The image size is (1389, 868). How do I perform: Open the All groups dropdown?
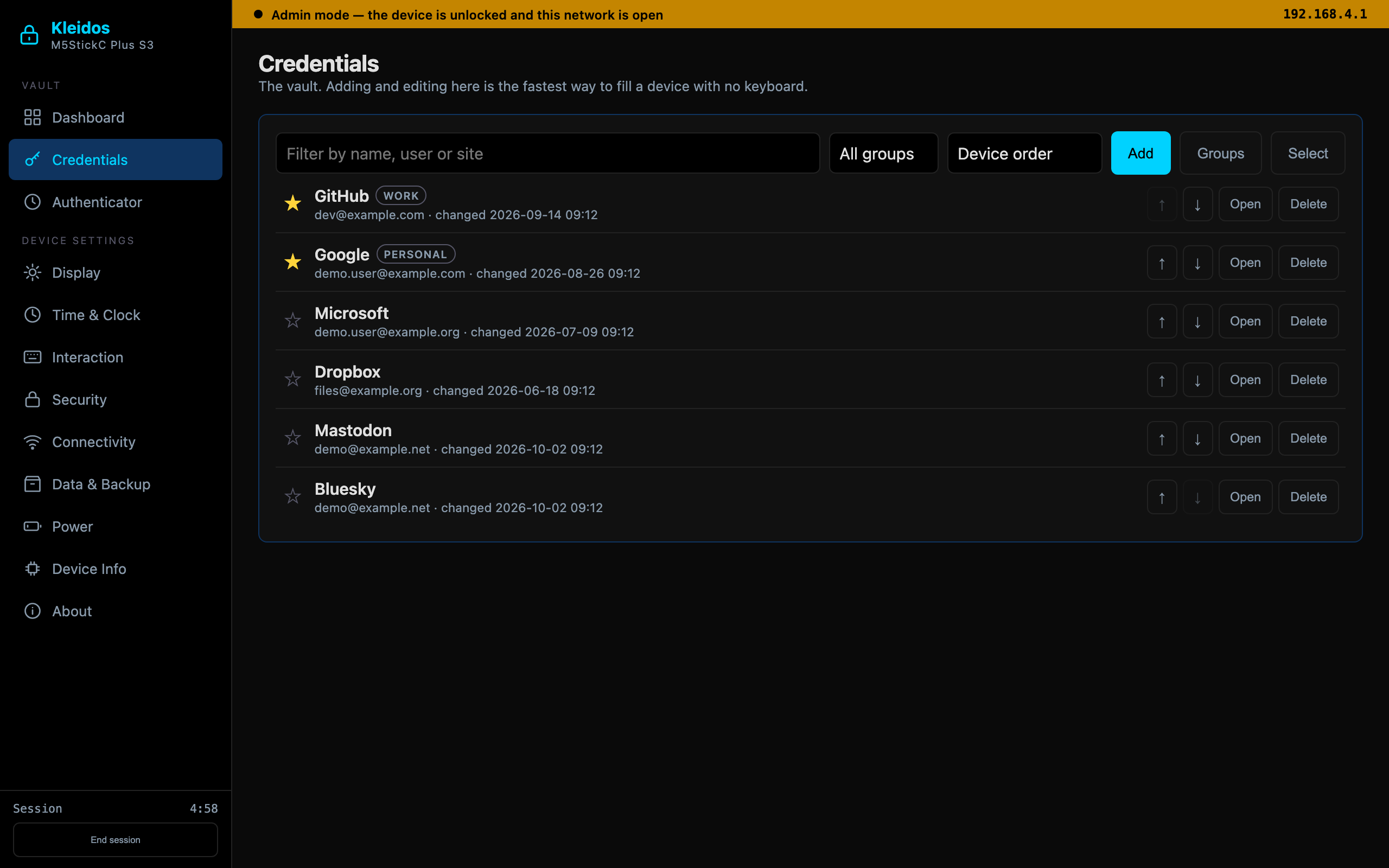(x=883, y=154)
